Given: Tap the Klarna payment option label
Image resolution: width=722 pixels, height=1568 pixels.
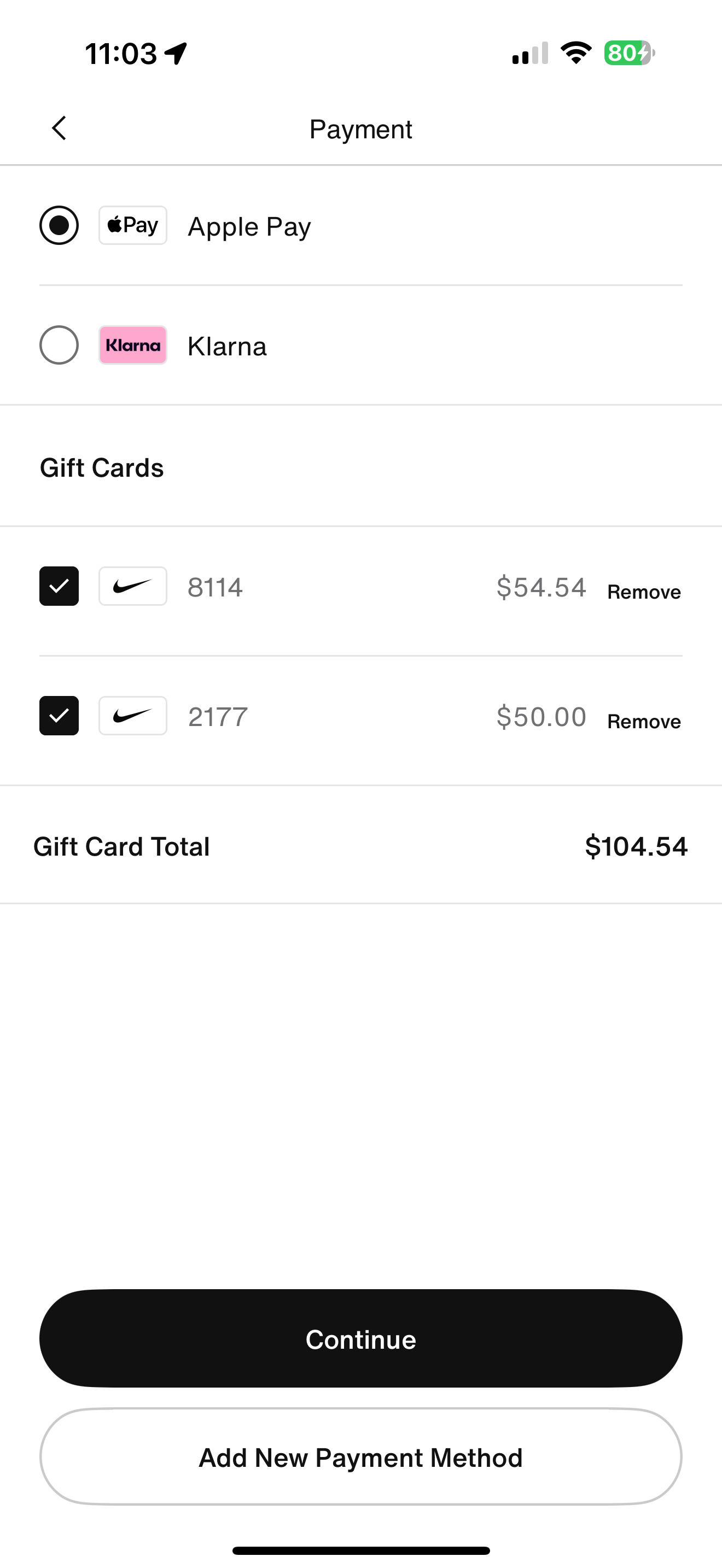Looking at the screenshot, I should 227,346.
